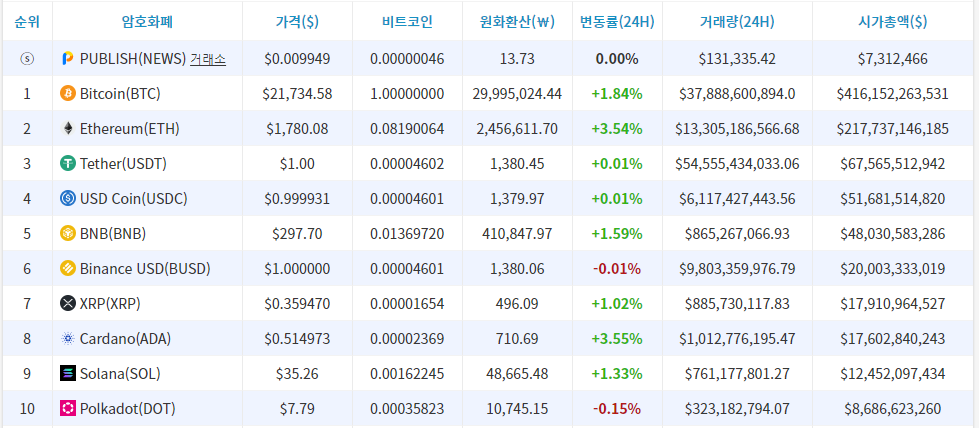This screenshot has width=979, height=428.
Task: Select PUBLISH change 0.00%
Action: [617, 59]
